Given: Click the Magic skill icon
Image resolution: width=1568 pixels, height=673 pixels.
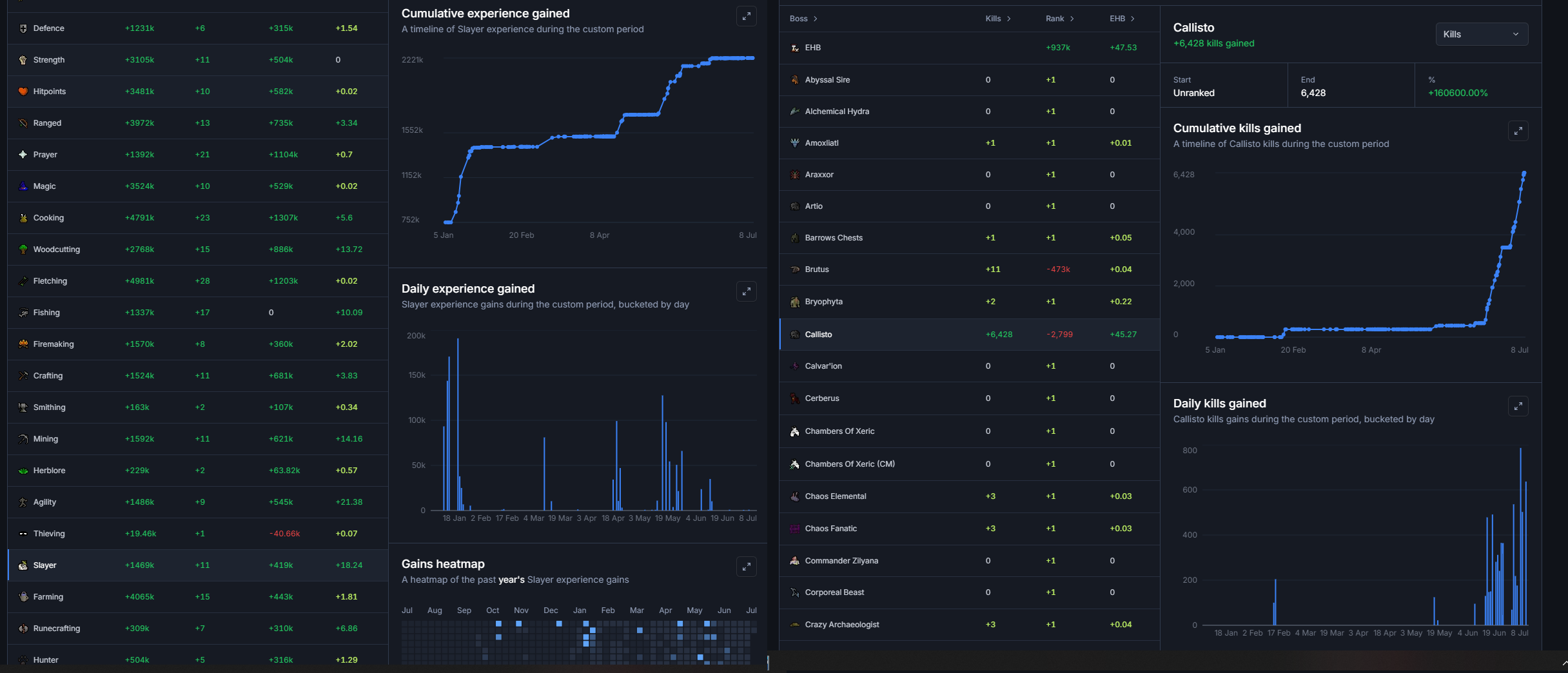Looking at the screenshot, I should (x=23, y=186).
